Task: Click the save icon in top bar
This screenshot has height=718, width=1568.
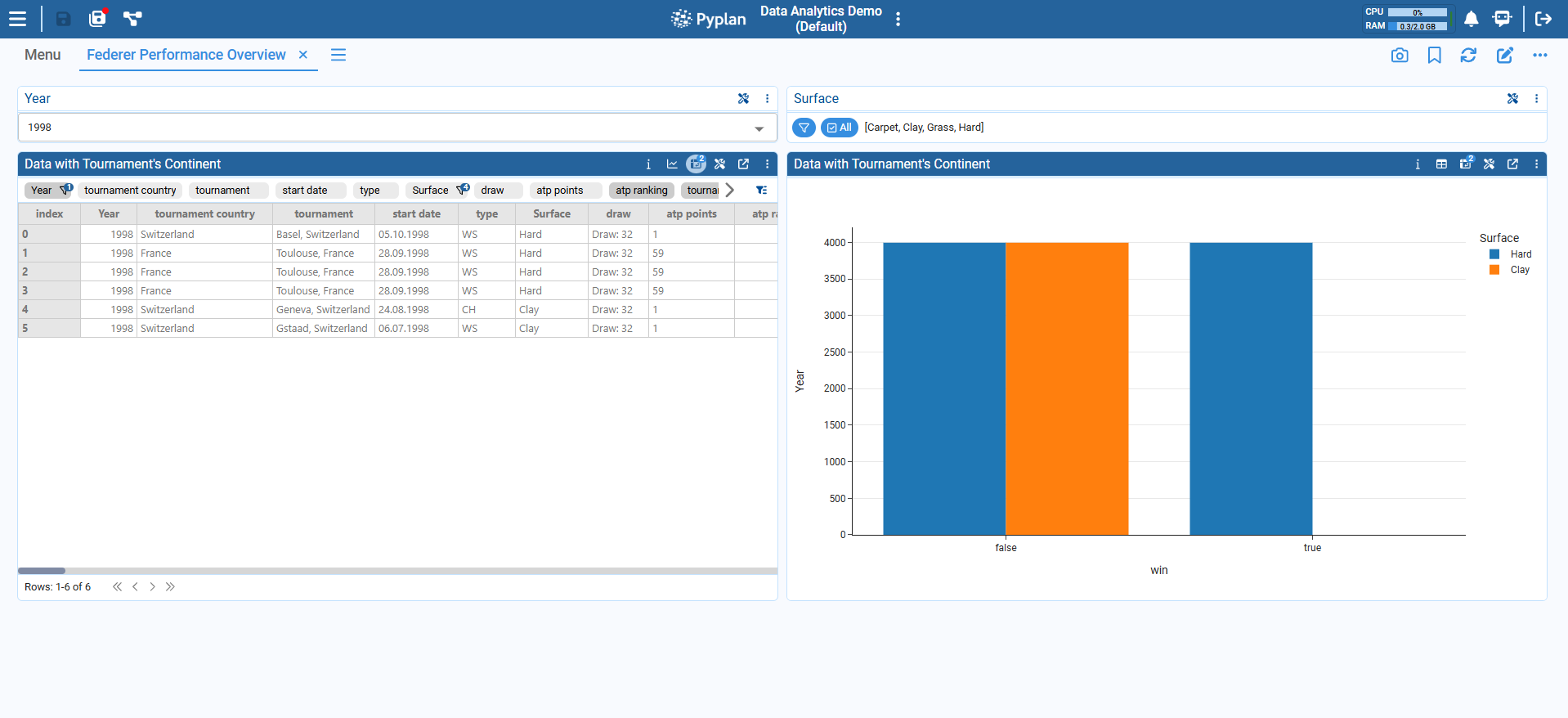Action: click(63, 19)
